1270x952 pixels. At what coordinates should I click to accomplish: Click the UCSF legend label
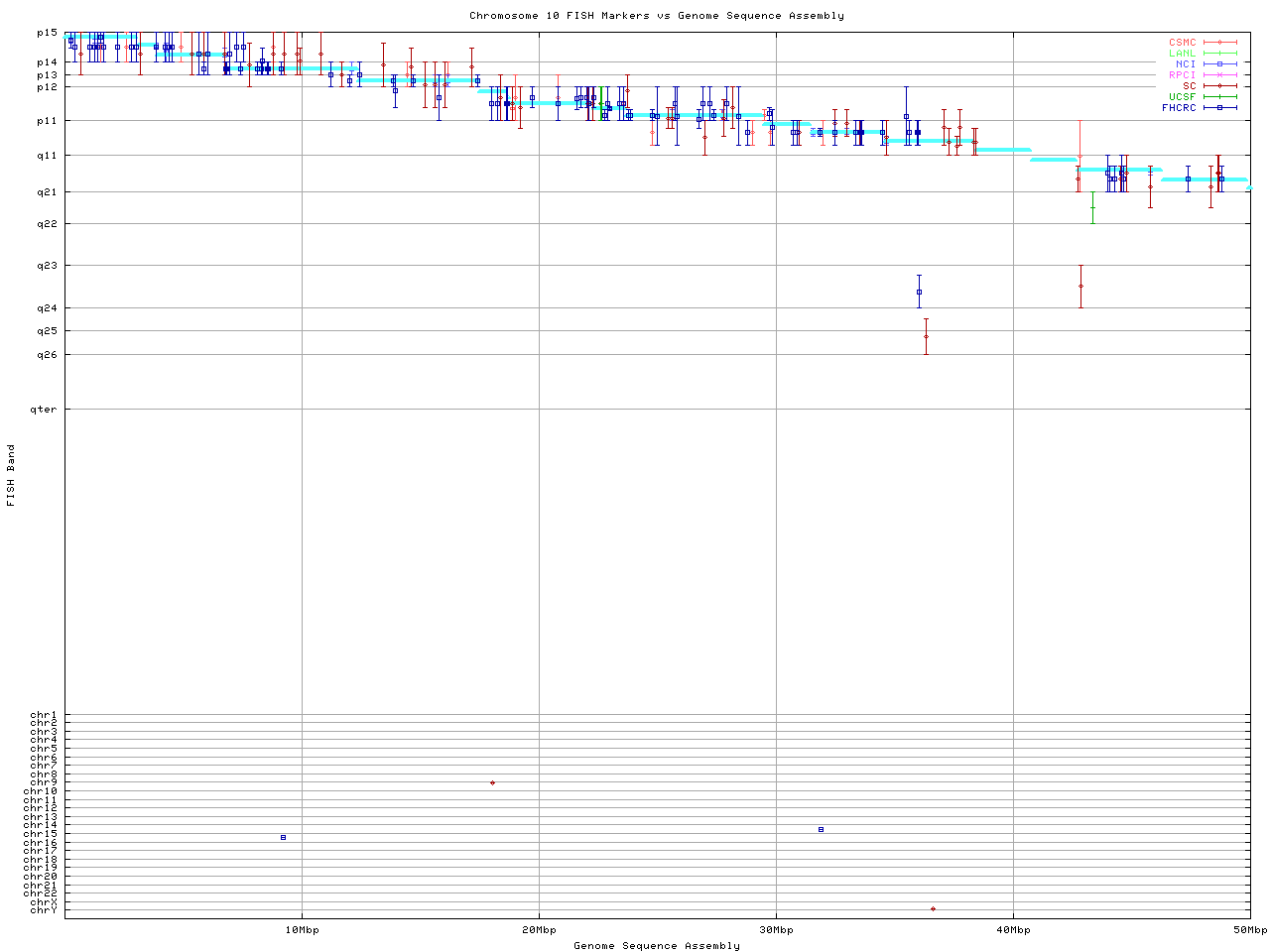tap(1182, 96)
